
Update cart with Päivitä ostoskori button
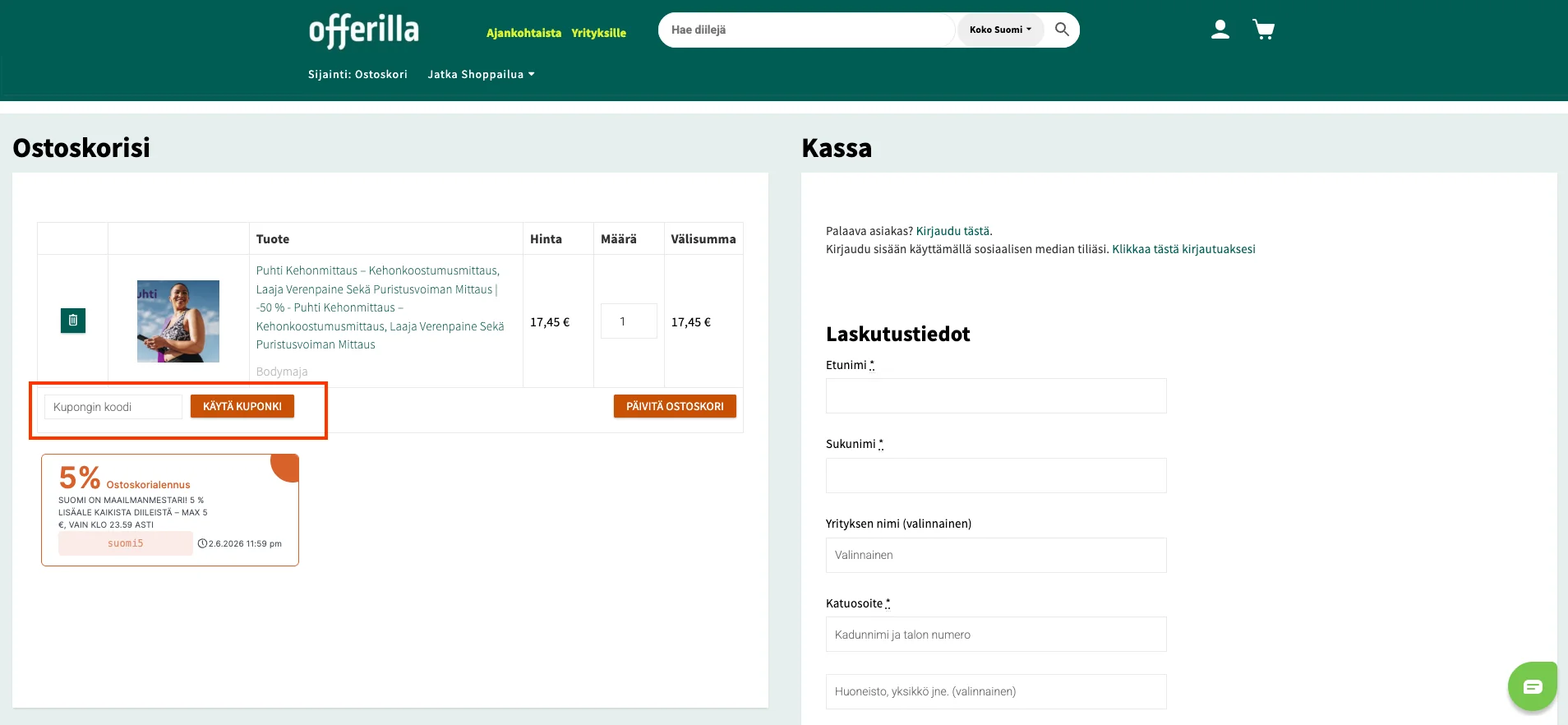coord(675,406)
